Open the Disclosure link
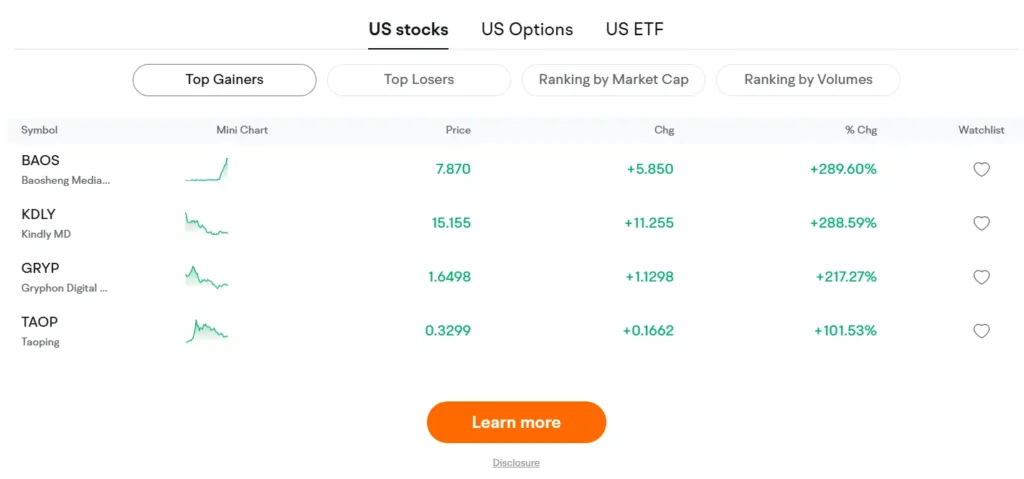1024x479 pixels. 516,463
